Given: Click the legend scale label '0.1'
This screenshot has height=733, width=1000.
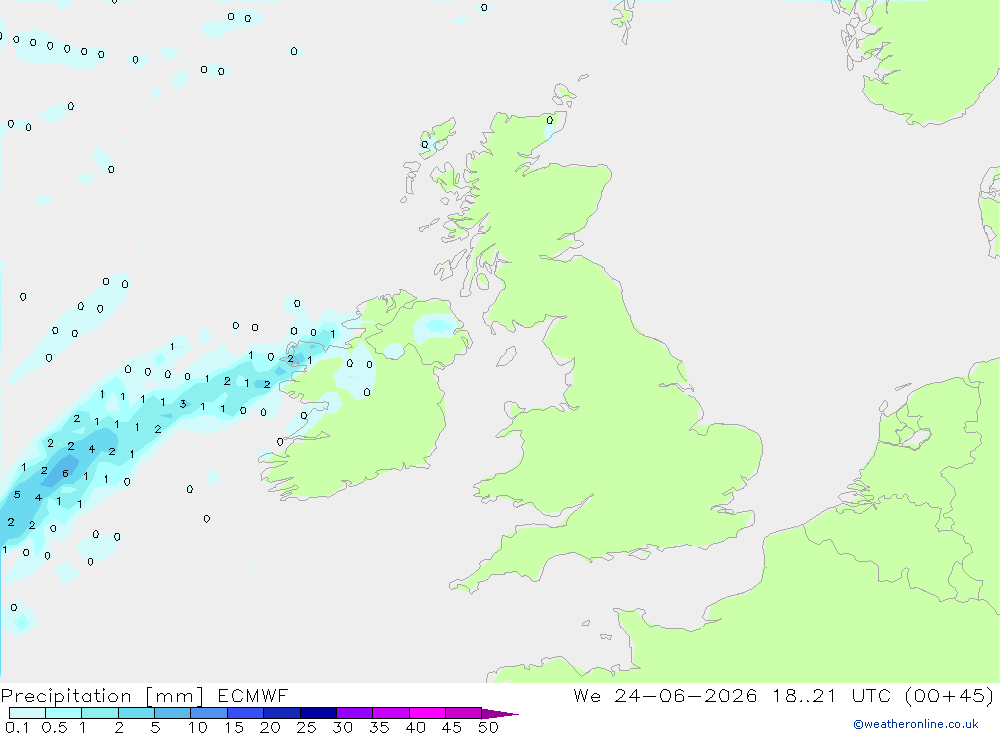Looking at the screenshot, I should (x=17, y=727).
